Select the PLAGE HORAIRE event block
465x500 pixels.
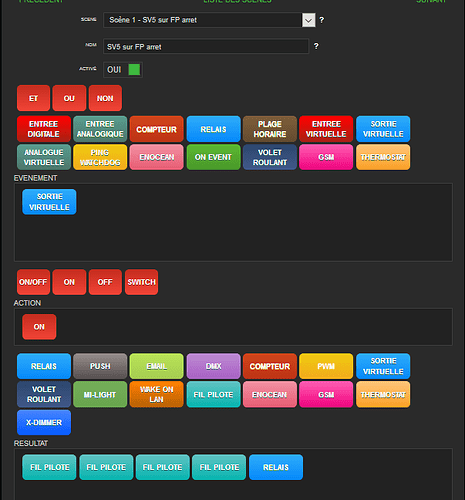coord(270,129)
